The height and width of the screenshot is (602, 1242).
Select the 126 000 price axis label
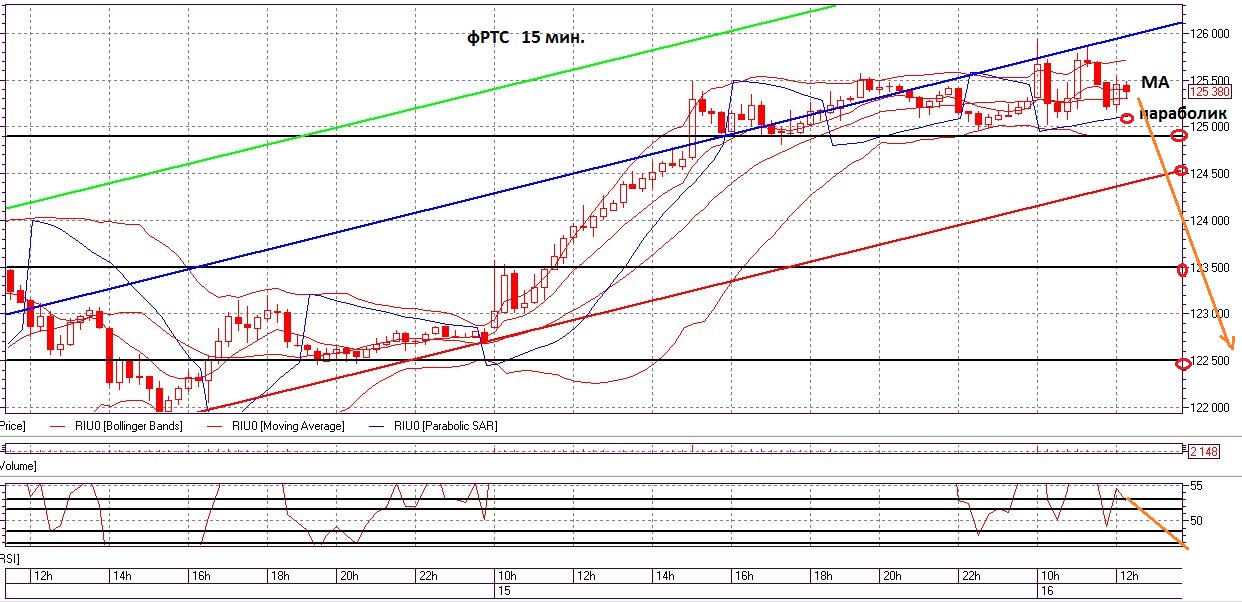(1211, 33)
